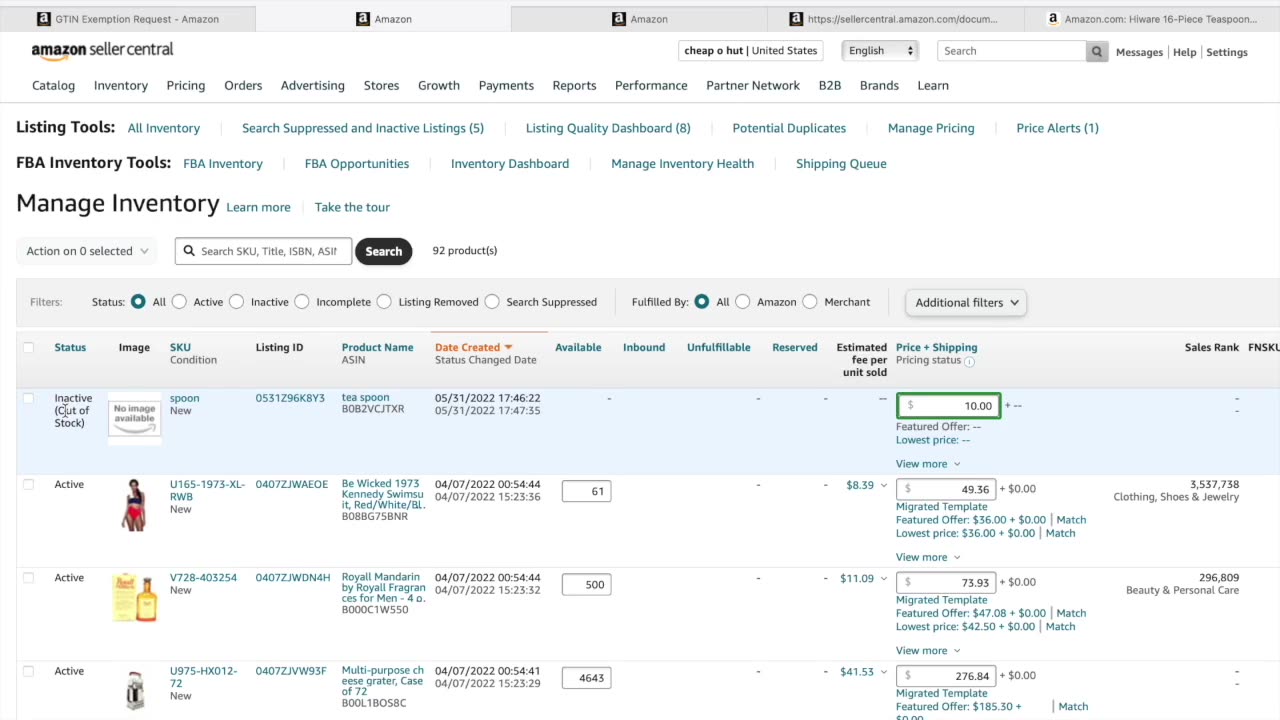
Task: Open the Royall Mandarin product thumbnail
Action: click(134, 597)
